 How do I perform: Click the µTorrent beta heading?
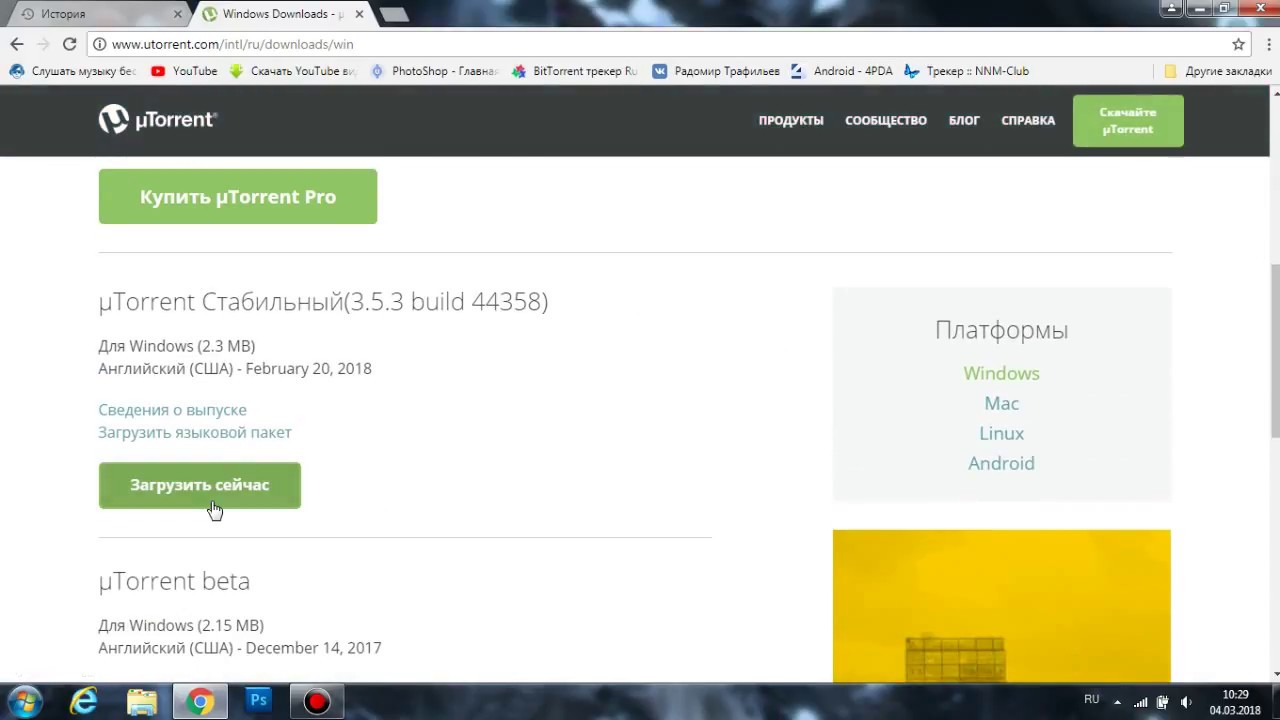(x=174, y=581)
